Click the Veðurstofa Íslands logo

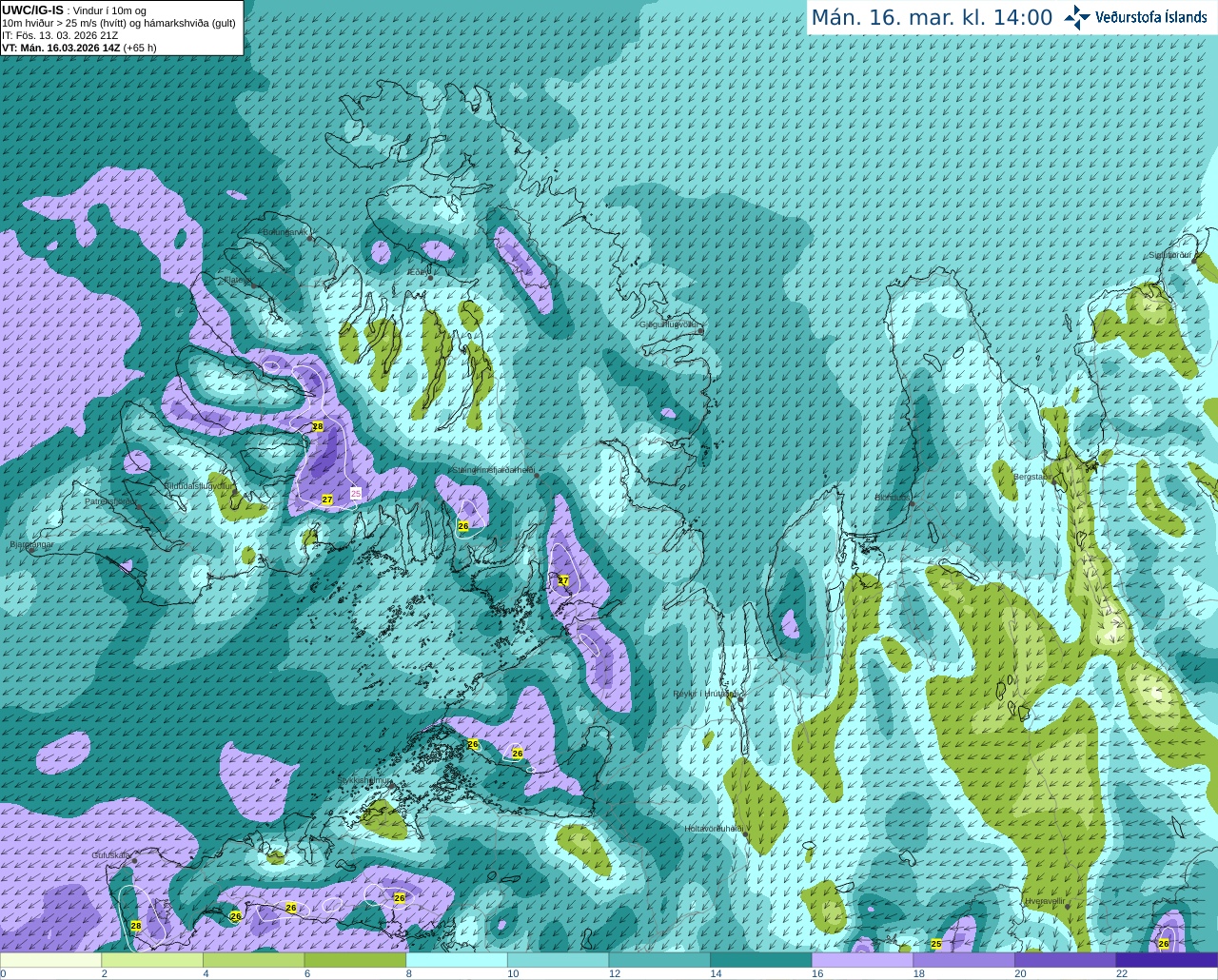(x=1136, y=17)
